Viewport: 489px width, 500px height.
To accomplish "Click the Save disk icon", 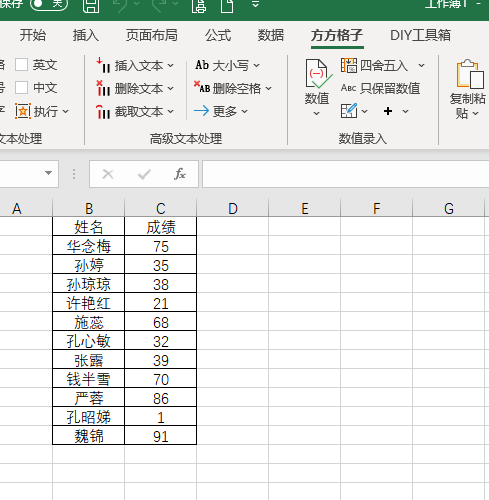I will pos(91,5).
